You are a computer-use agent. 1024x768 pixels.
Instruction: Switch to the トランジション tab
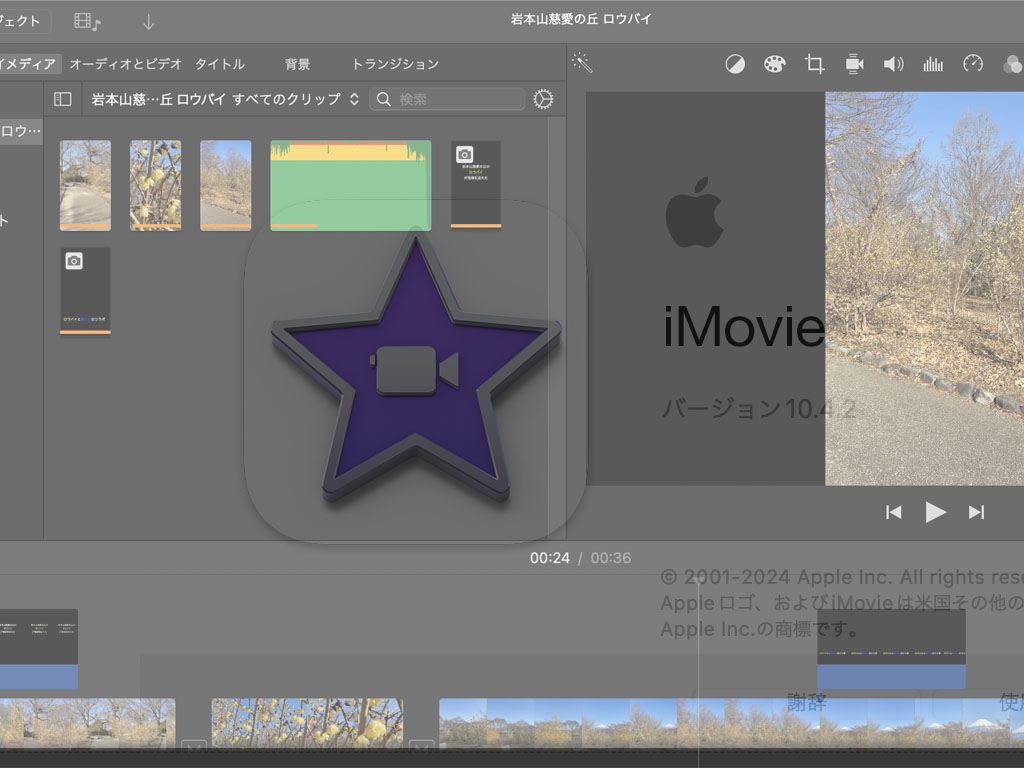point(395,64)
